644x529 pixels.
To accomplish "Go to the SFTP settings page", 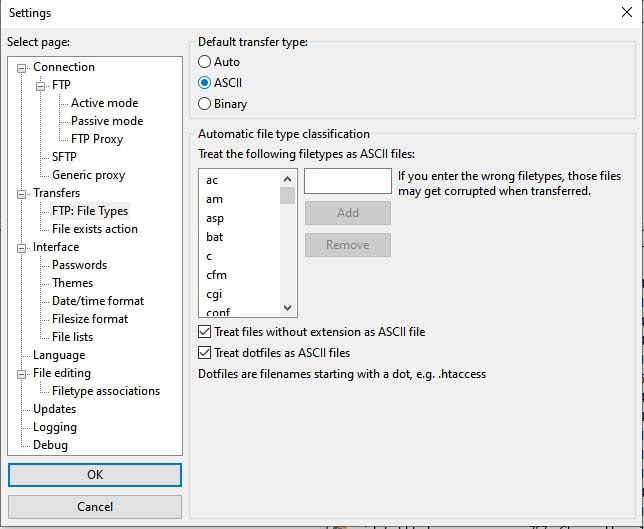I will tap(64, 157).
